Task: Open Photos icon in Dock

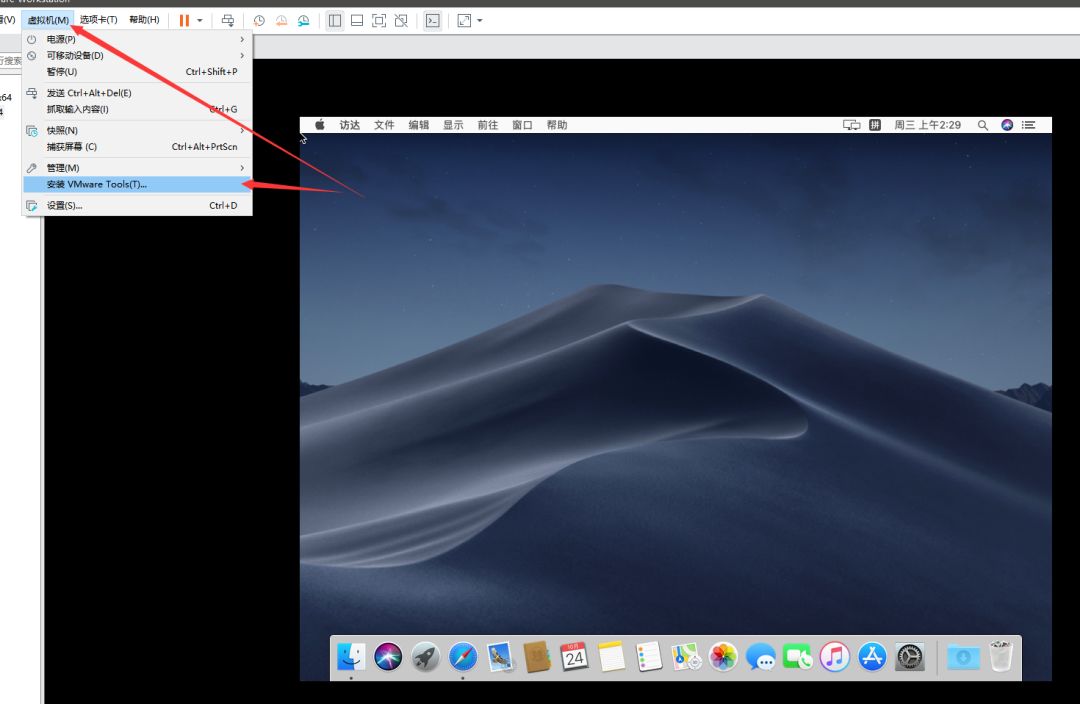Action: coord(723,656)
